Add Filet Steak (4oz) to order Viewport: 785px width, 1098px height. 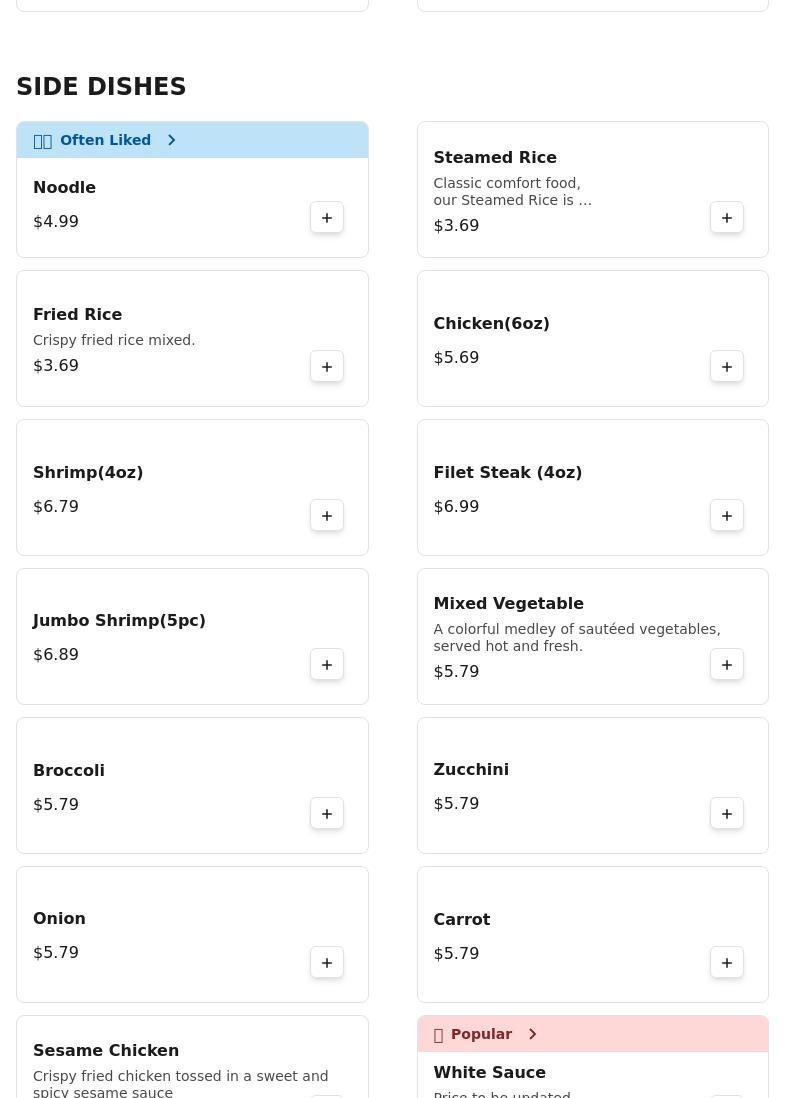point(727,516)
